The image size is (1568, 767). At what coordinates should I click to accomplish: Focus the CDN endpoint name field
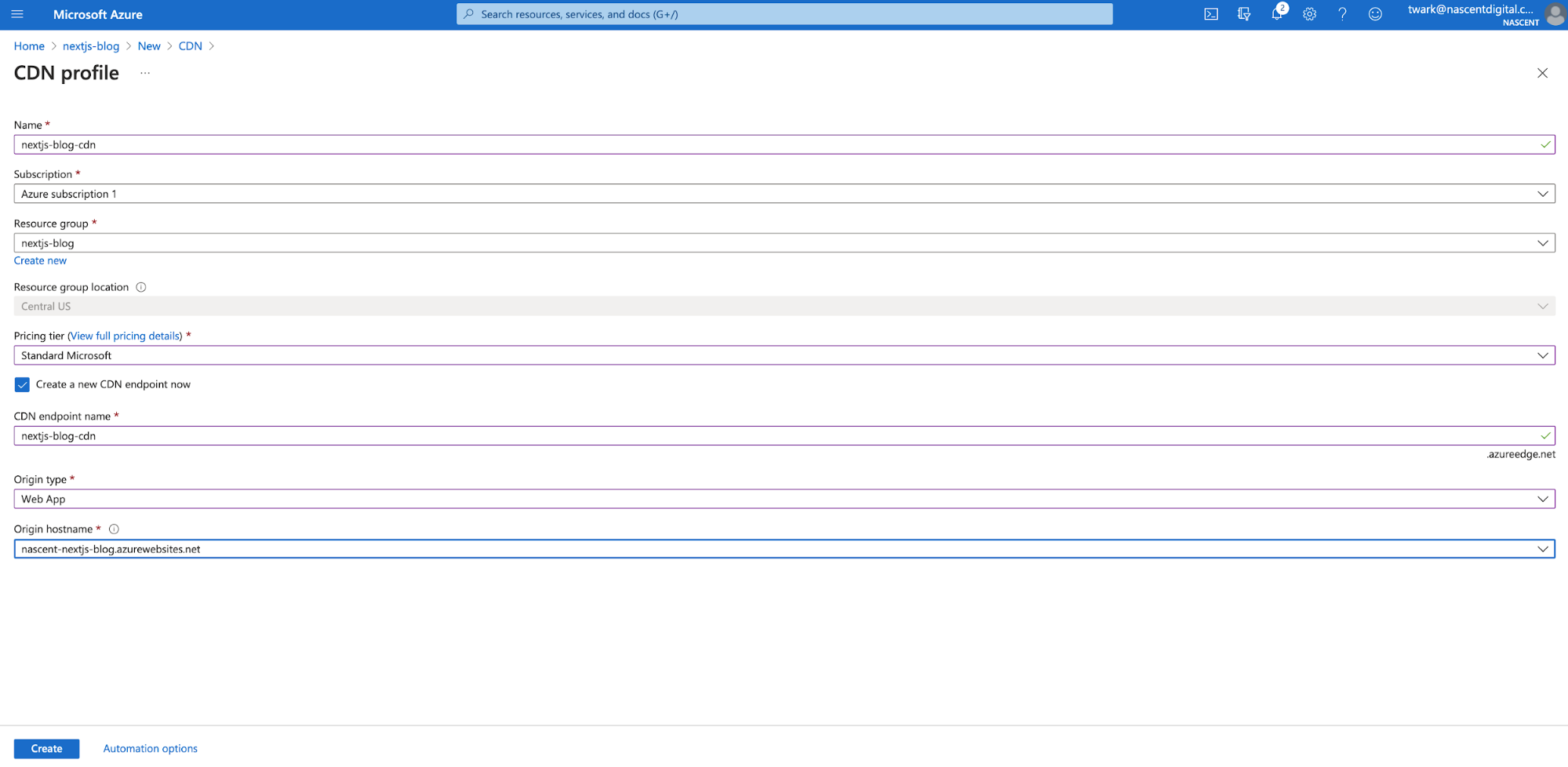(784, 435)
